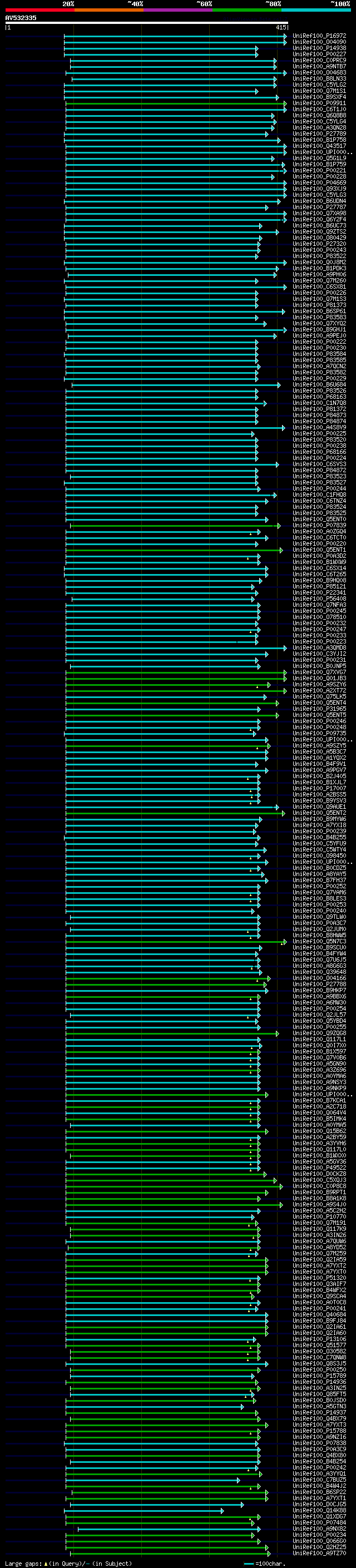Open hit UniRef100_A3QN28
This screenshot has width=356, height=1568.
tap(319, 127)
